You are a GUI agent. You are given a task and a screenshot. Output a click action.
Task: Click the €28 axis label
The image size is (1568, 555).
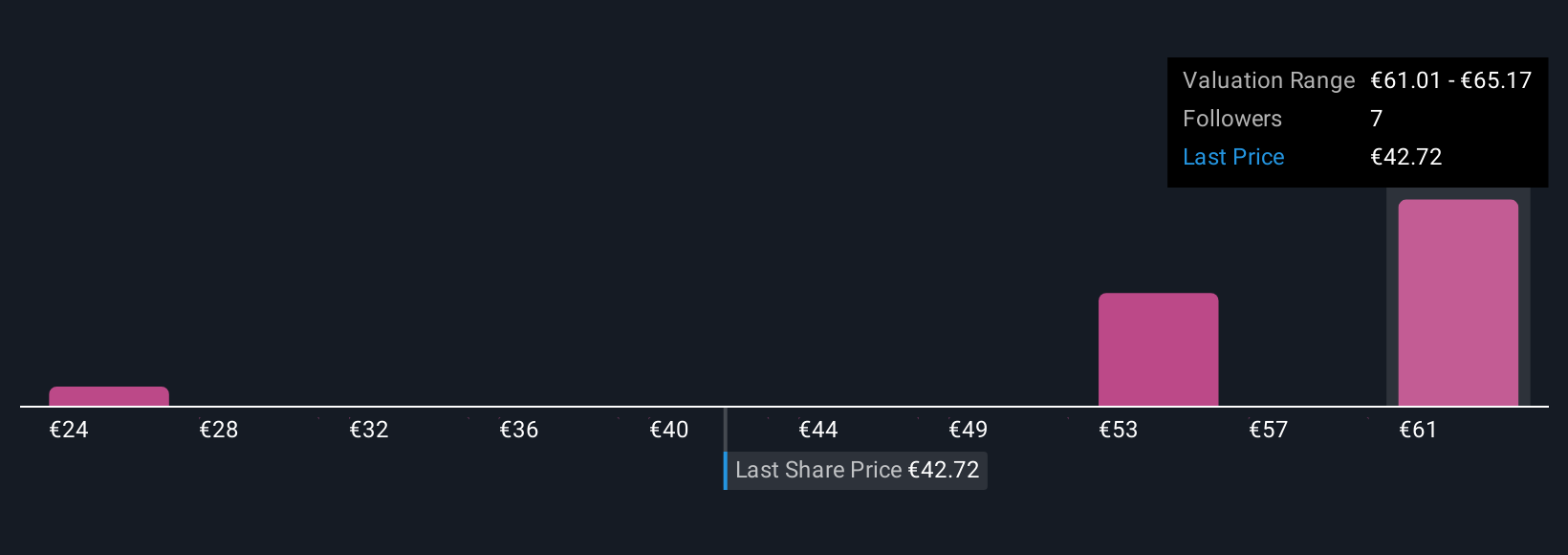[x=219, y=430]
